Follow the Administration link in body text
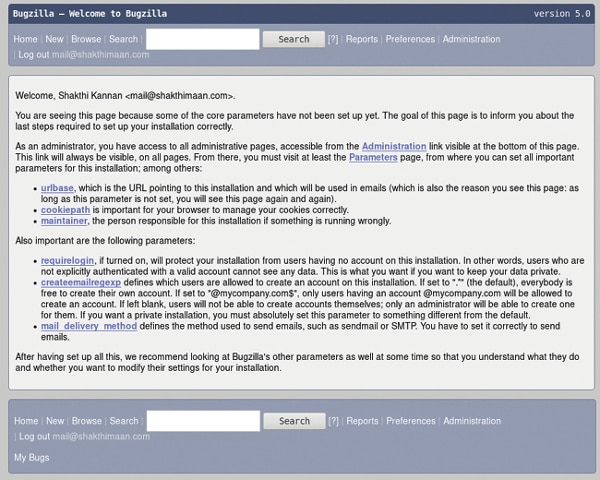This screenshot has height=480, width=600. [394, 147]
